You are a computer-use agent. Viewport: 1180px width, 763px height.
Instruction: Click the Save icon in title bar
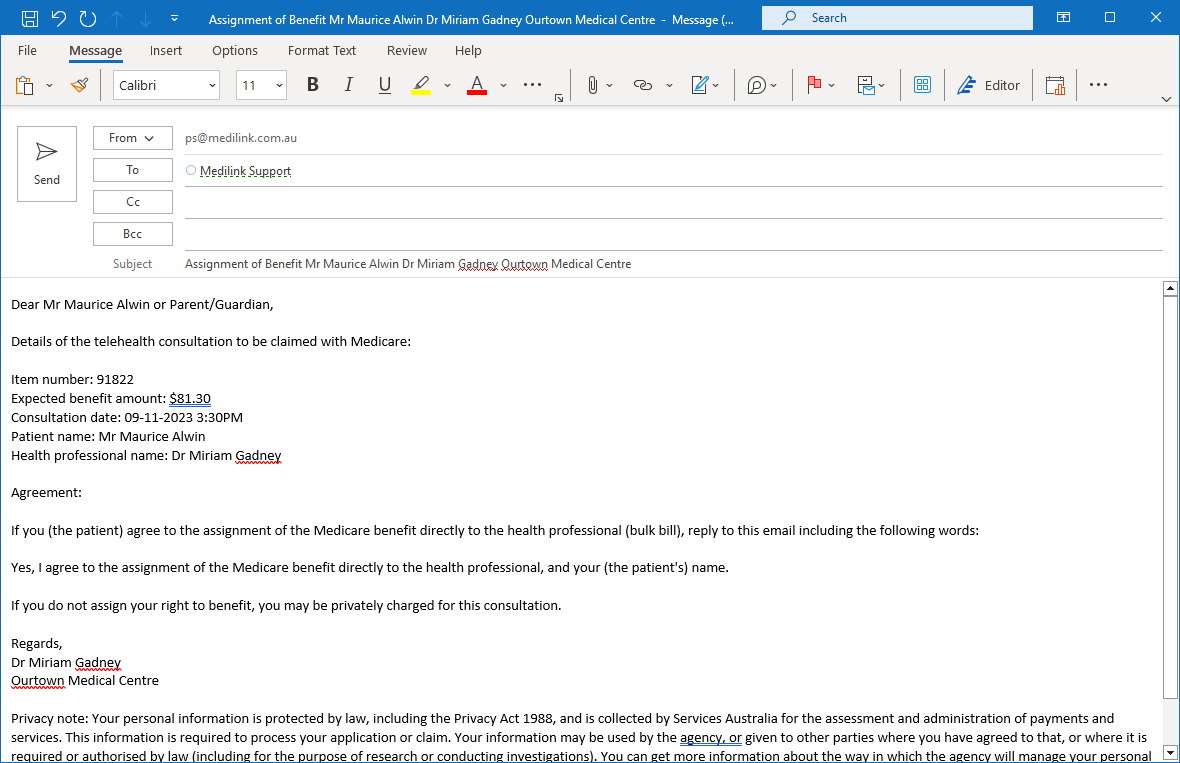(29, 18)
